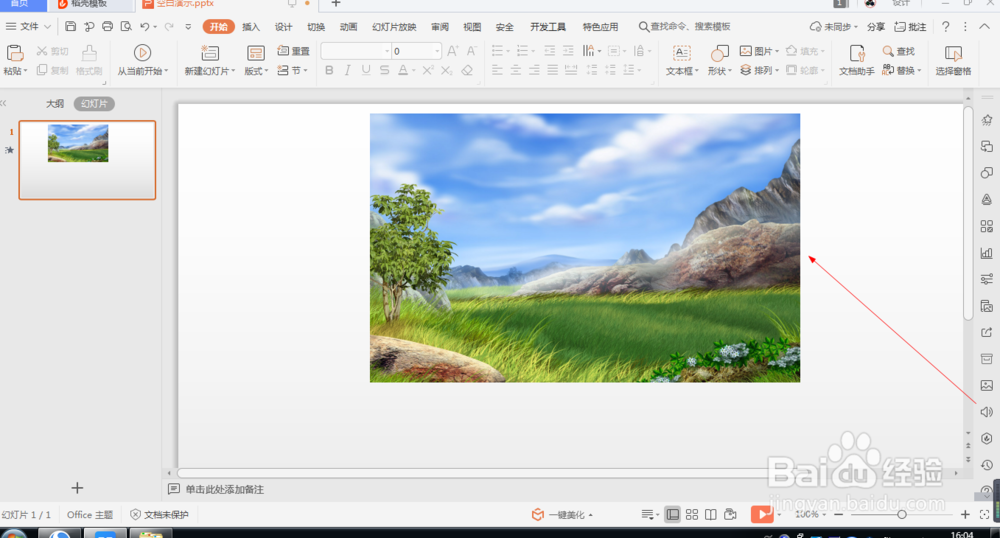Click the star icon in right sidebar

986,120
